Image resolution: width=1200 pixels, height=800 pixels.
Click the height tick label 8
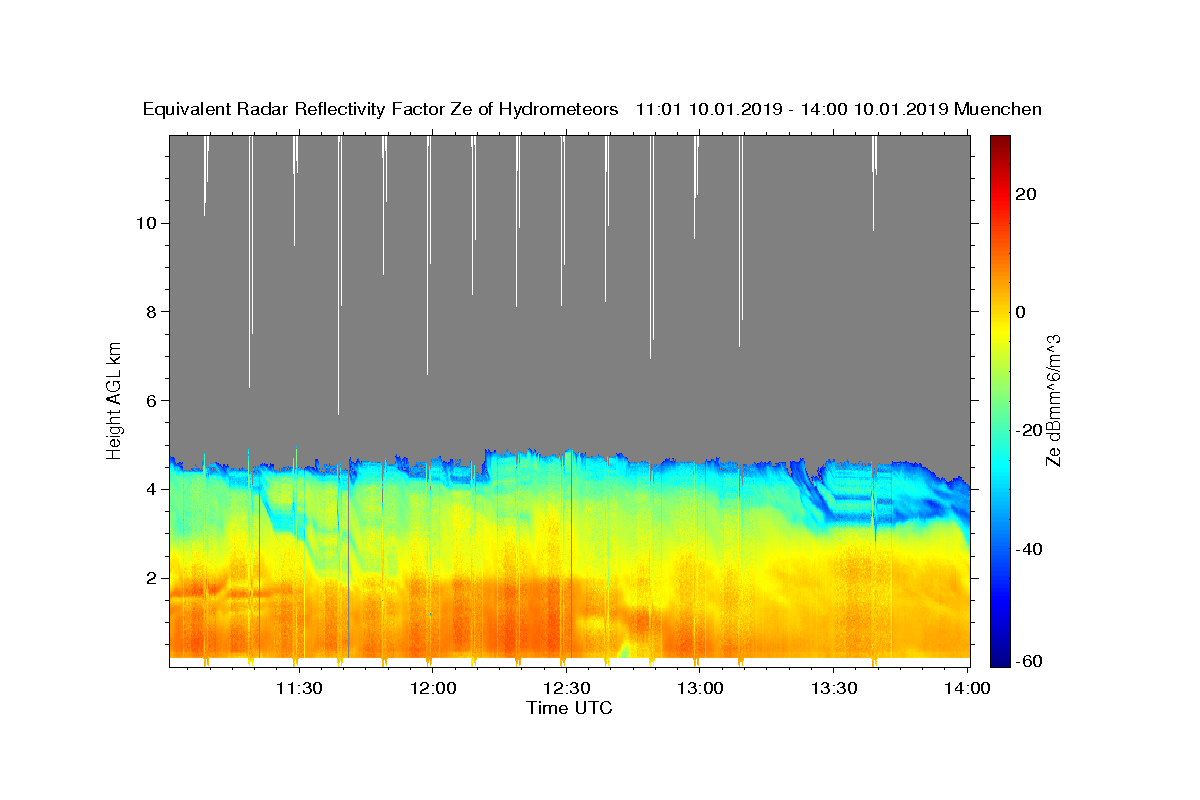(x=153, y=312)
